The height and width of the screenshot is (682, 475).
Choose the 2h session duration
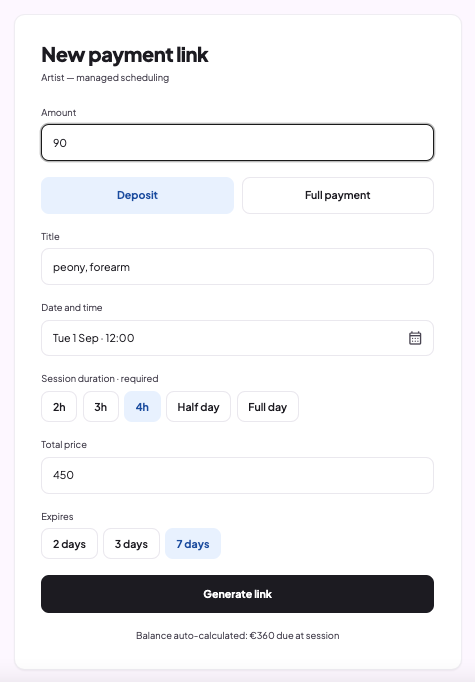[59, 407]
